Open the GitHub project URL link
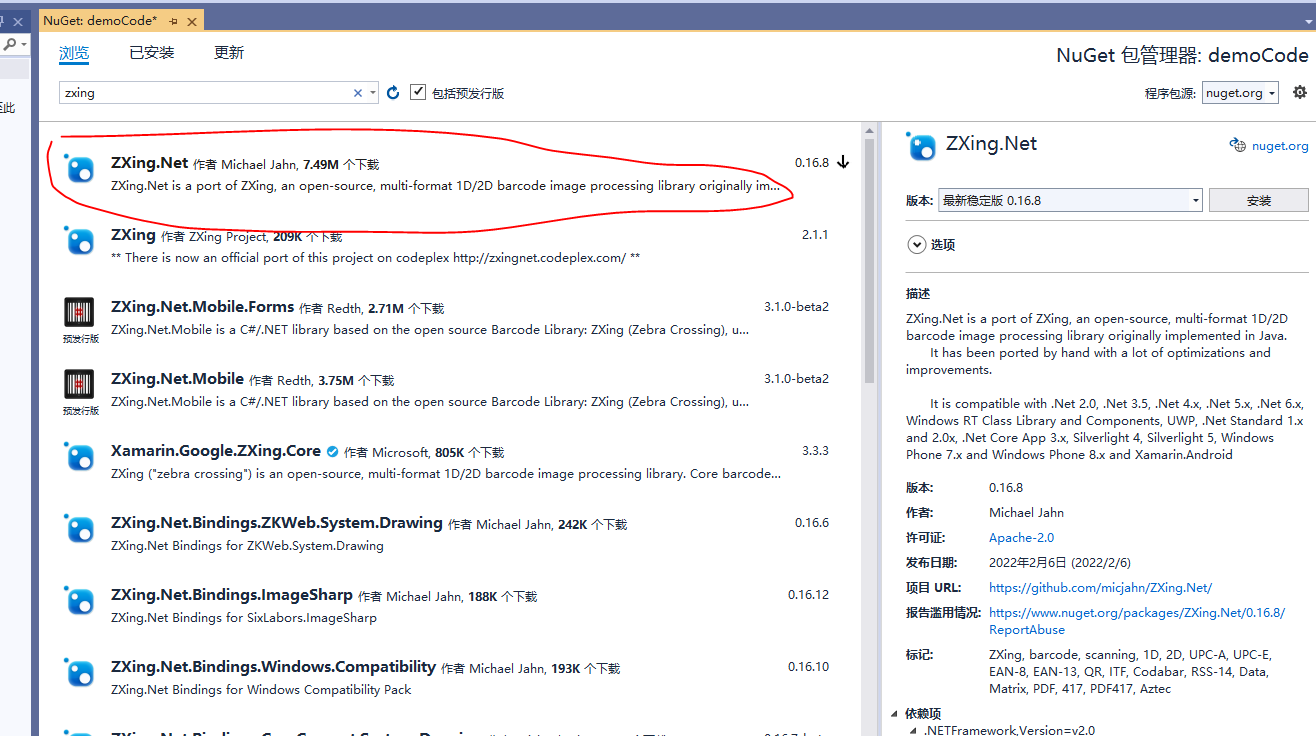The image size is (1316, 736). click(1100, 588)
